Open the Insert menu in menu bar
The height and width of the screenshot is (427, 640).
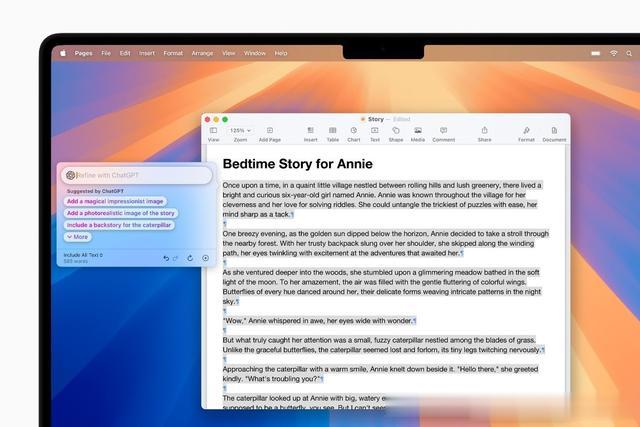pos(147,53)
